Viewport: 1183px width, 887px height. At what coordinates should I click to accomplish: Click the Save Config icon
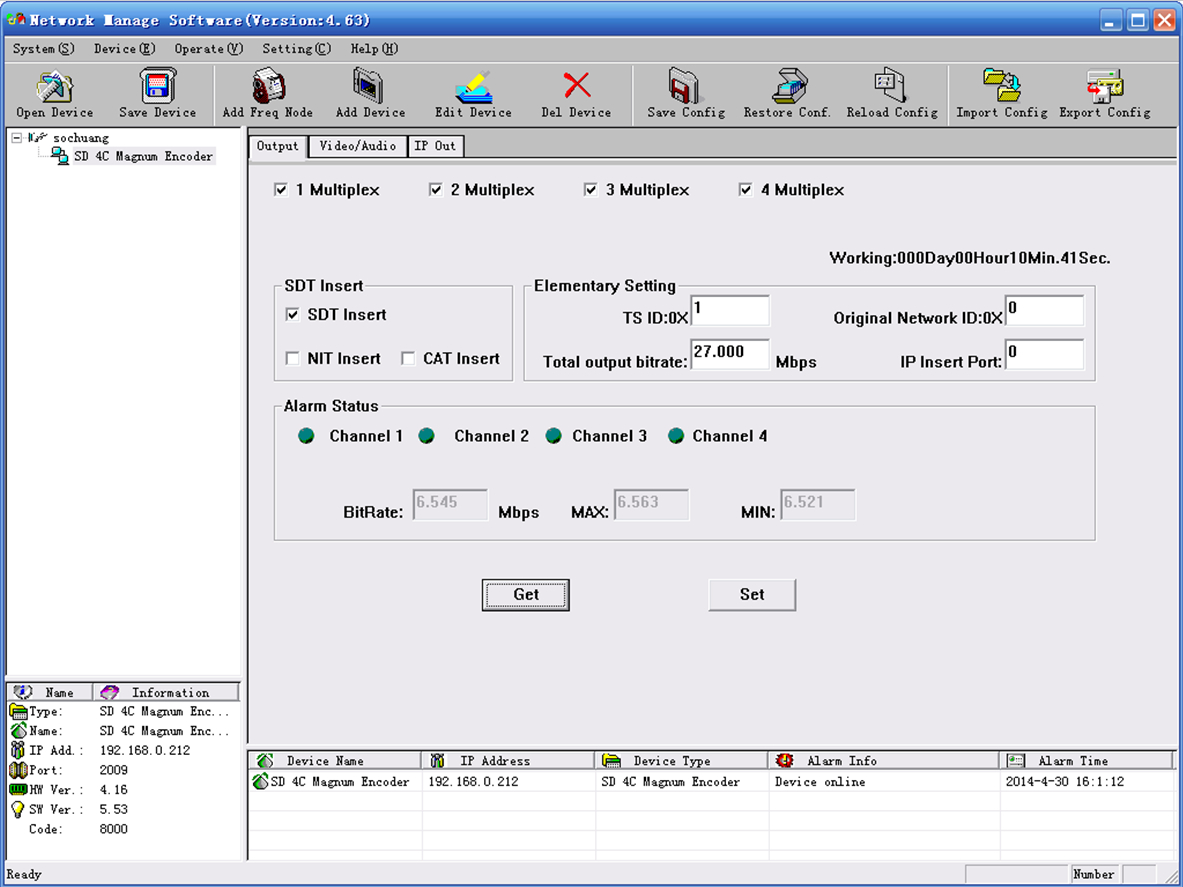click(685, 86)
